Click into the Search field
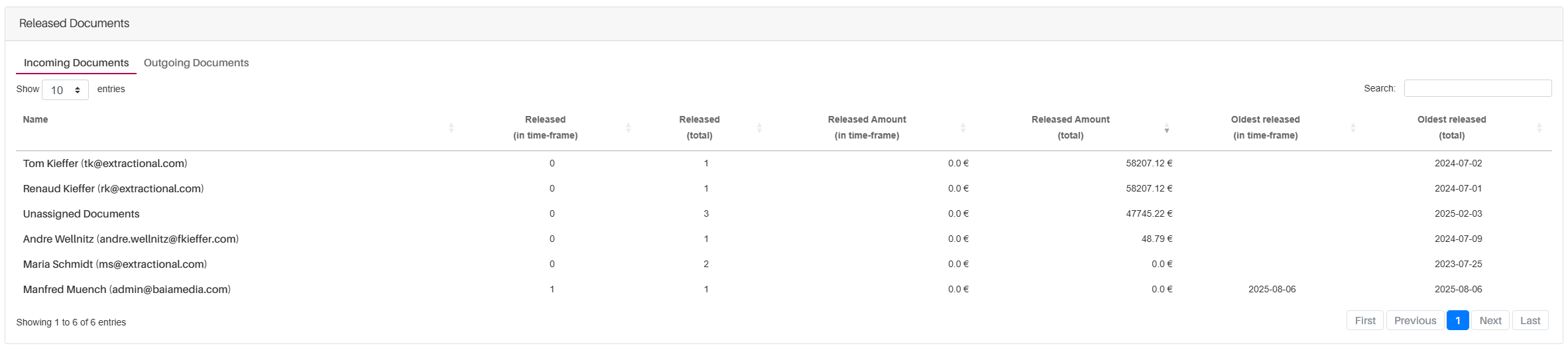This screenshot has height=350, width=1568. (x=1477, y=89)
